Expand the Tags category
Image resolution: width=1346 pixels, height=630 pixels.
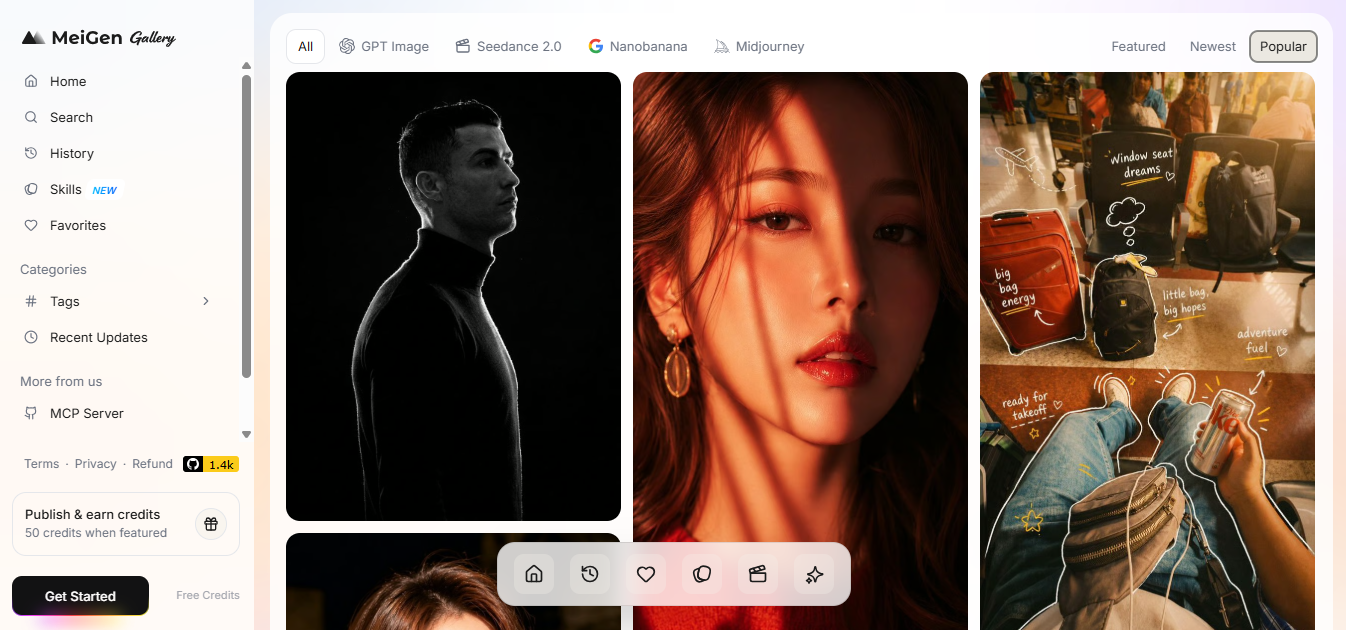pyautogui.click(x=120, y=301)
